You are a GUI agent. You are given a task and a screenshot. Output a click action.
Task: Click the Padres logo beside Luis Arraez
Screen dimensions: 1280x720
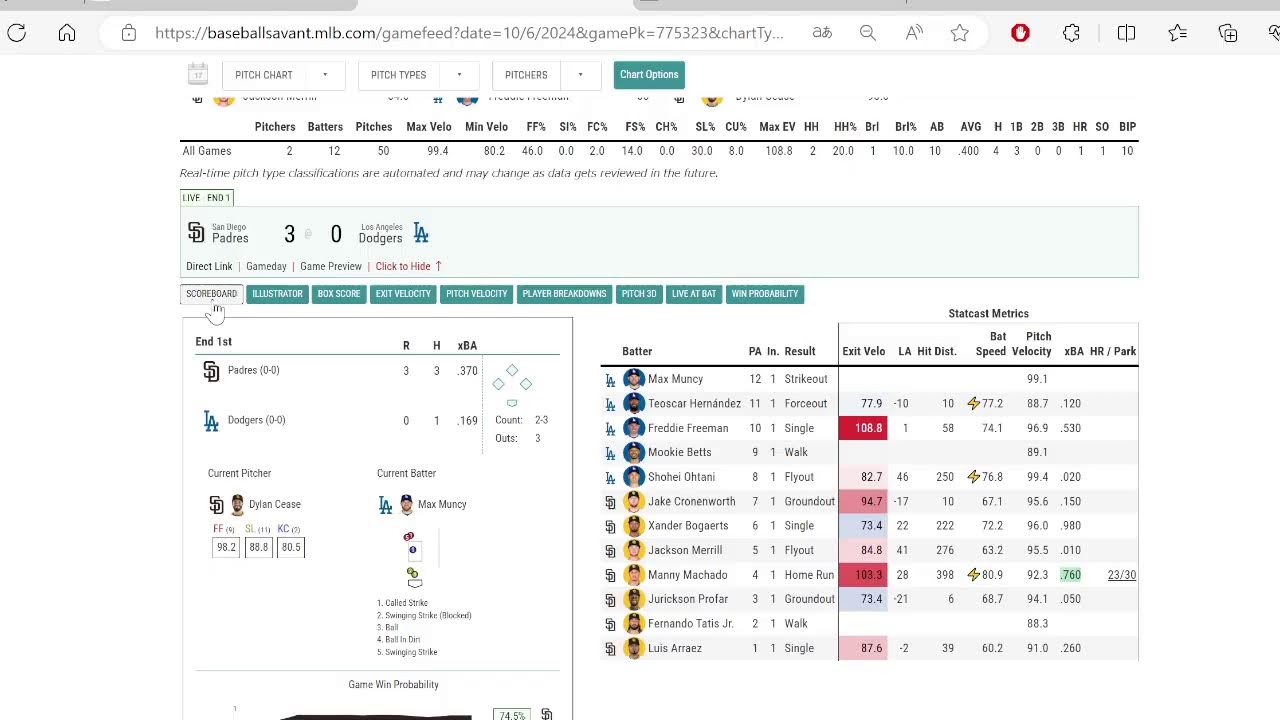(610, 648)
